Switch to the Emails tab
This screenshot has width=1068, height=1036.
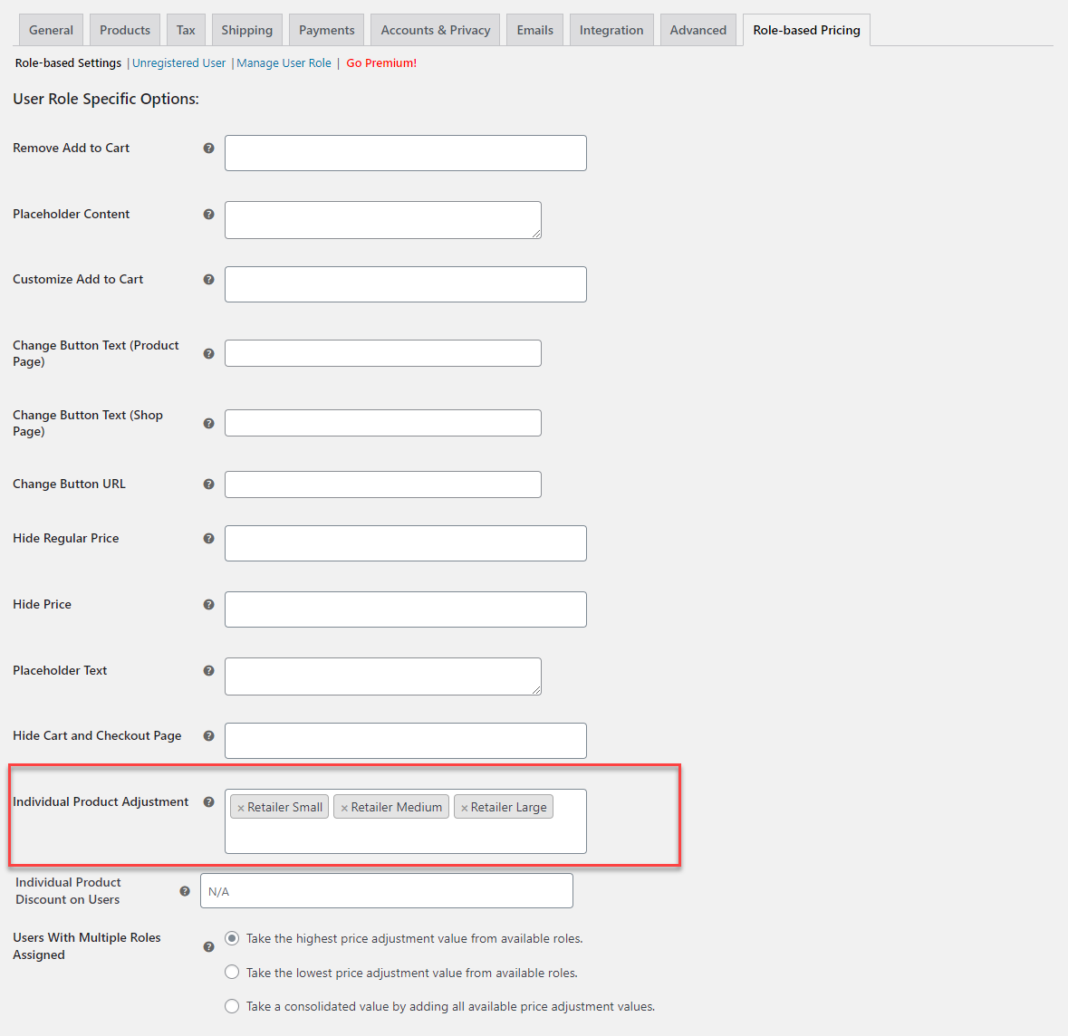tap(535, 30)
